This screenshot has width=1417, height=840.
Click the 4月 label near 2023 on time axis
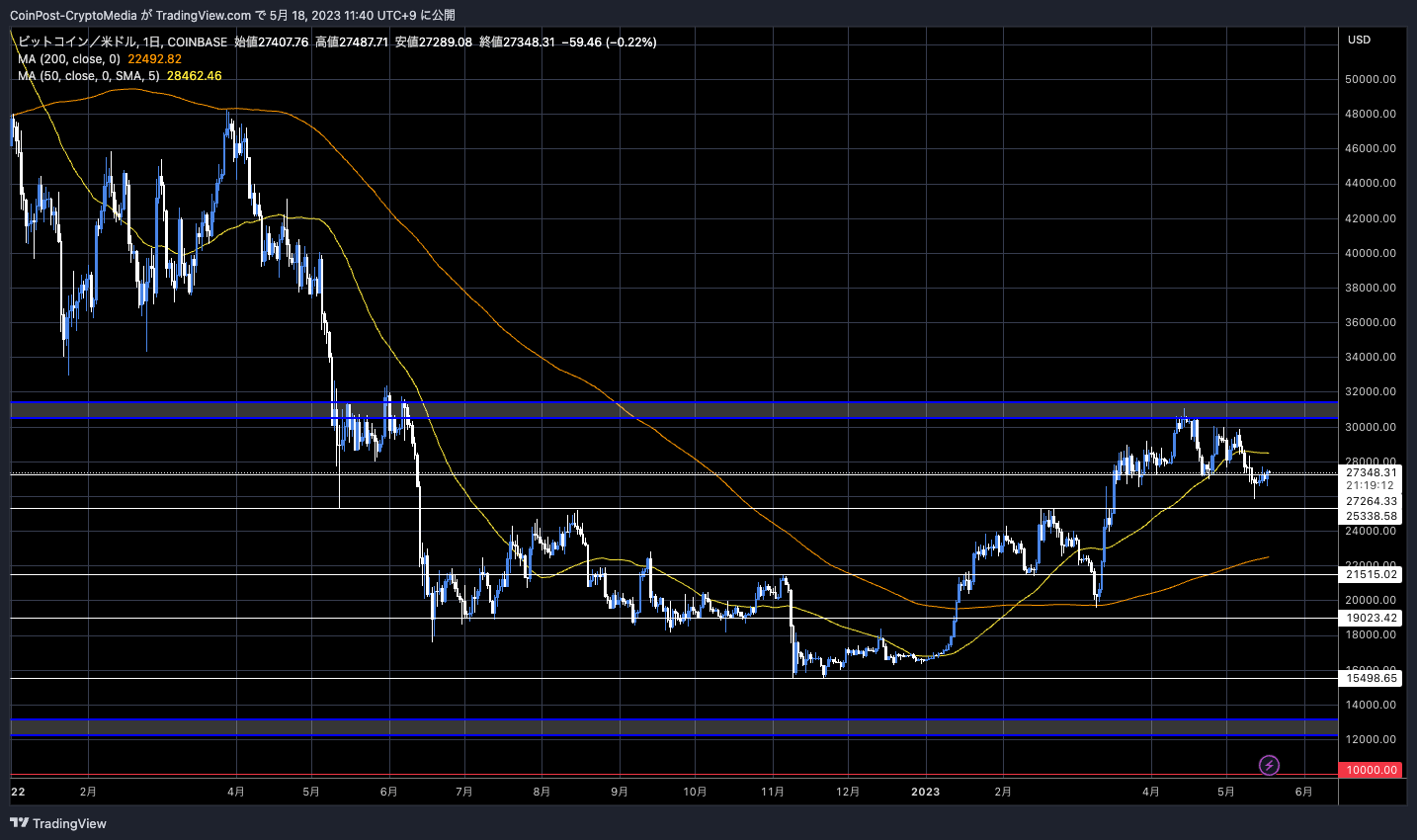coord(1150,792)
